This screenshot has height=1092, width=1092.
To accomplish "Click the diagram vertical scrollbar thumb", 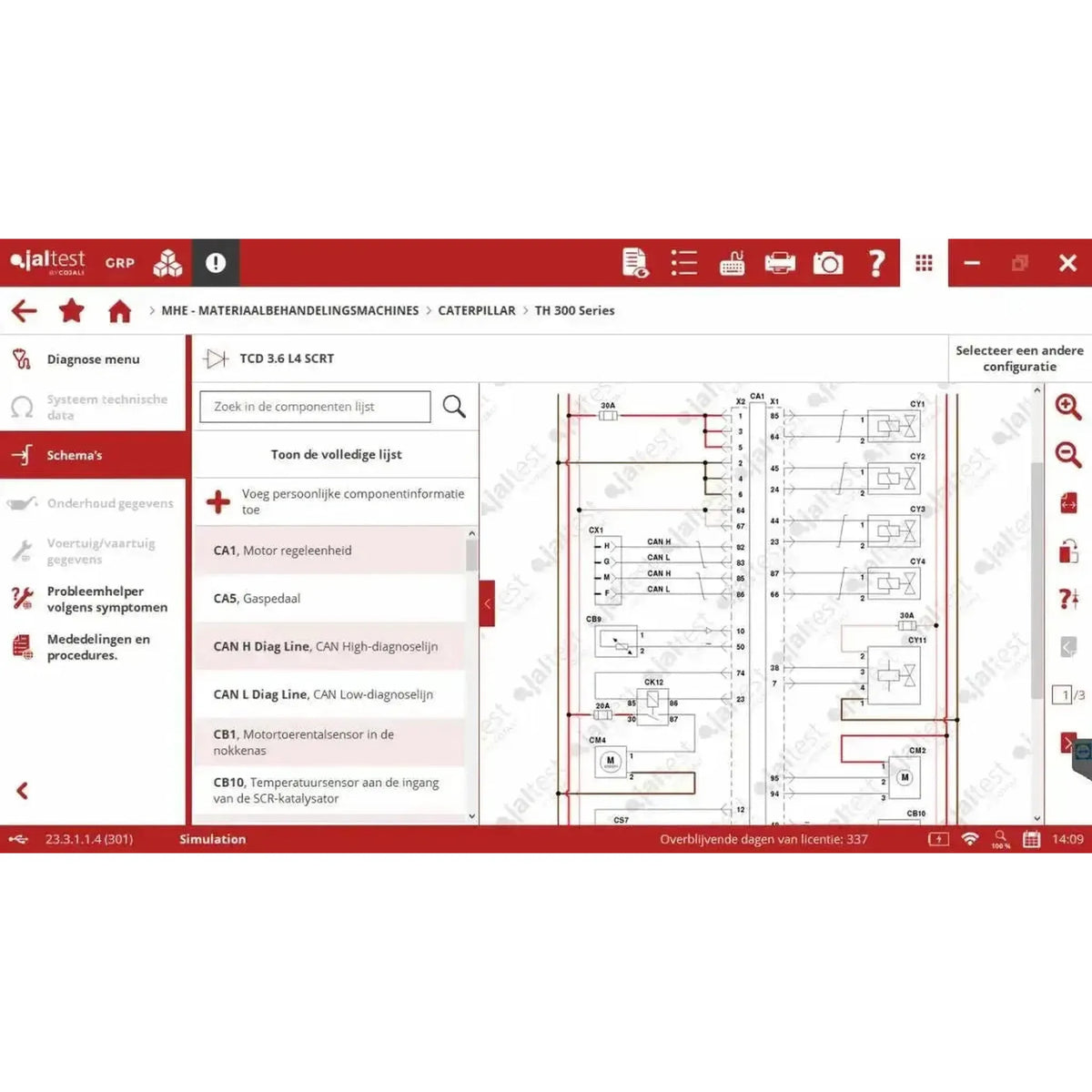I will click(x=1036, y=581).
